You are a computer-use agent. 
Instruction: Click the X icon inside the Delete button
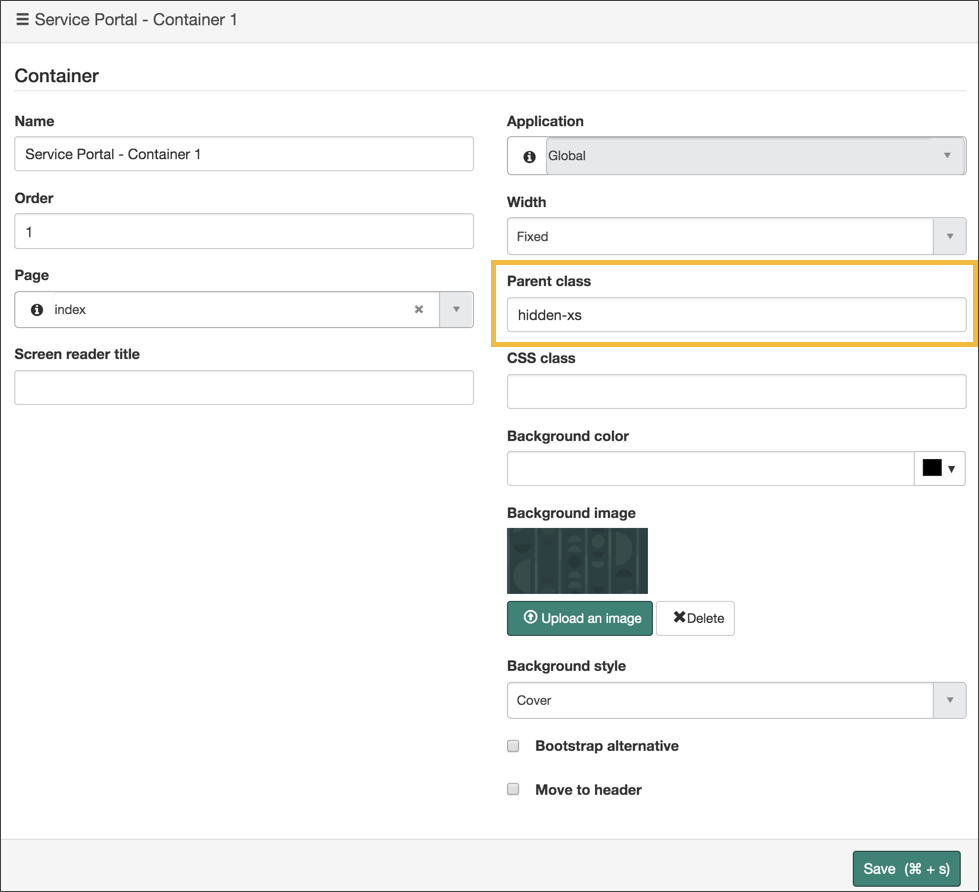pyautogui.click(x=679, y=618)
